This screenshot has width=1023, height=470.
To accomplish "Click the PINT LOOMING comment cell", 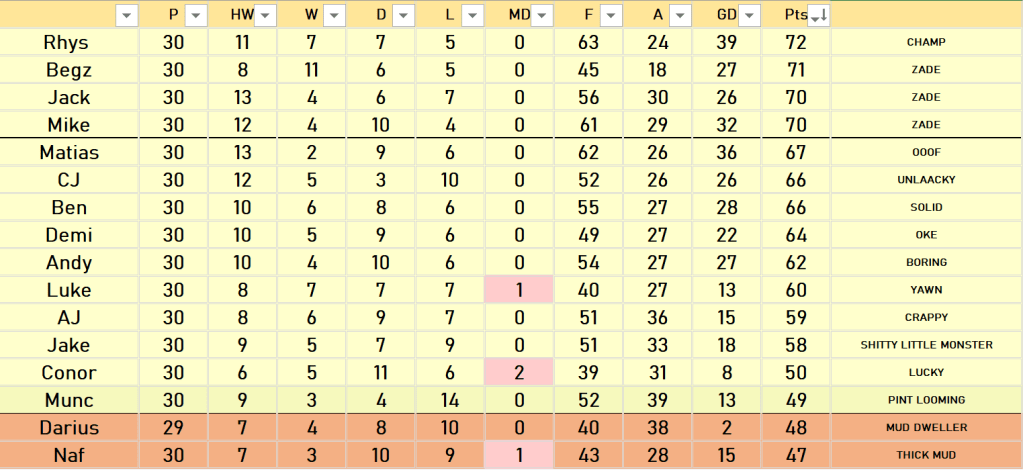I will (926, 400).
